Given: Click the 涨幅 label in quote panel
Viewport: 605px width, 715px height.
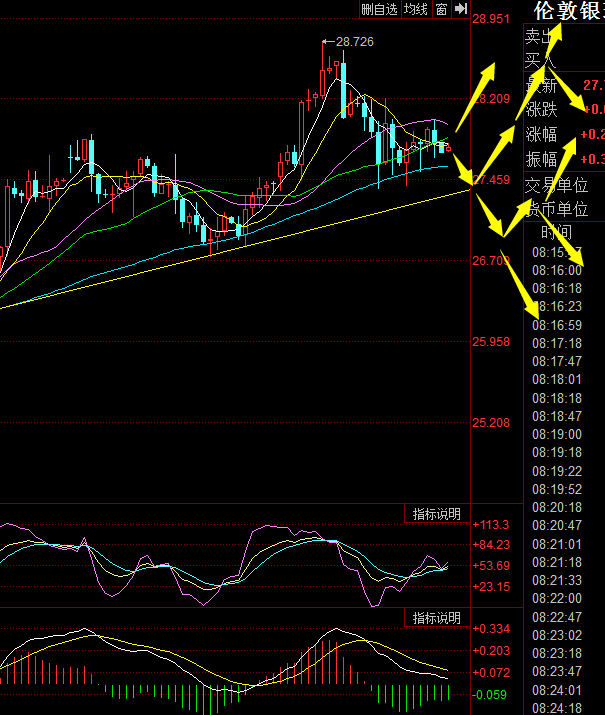Looking at the screenshot, I should click(x=542, y=134).
